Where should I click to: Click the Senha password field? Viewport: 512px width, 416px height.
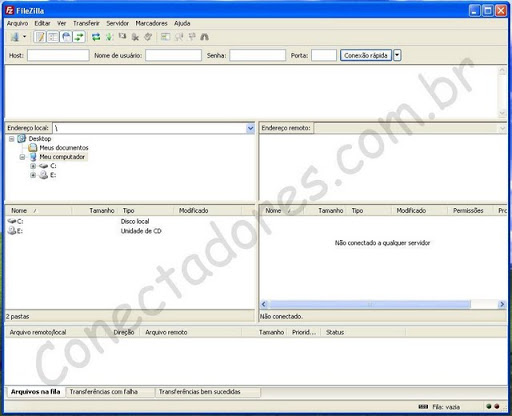(x=257, y=55)
